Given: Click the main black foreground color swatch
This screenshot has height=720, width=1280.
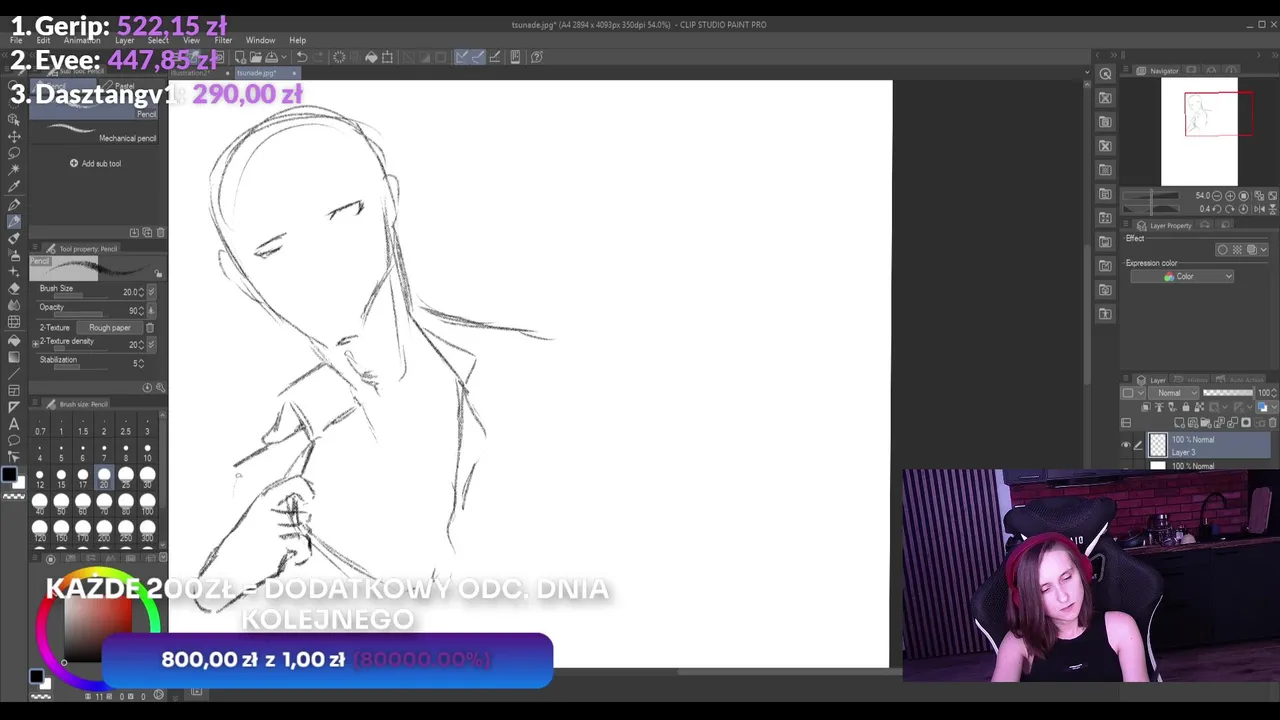Looking at the screenshot, I should [10, 476].
